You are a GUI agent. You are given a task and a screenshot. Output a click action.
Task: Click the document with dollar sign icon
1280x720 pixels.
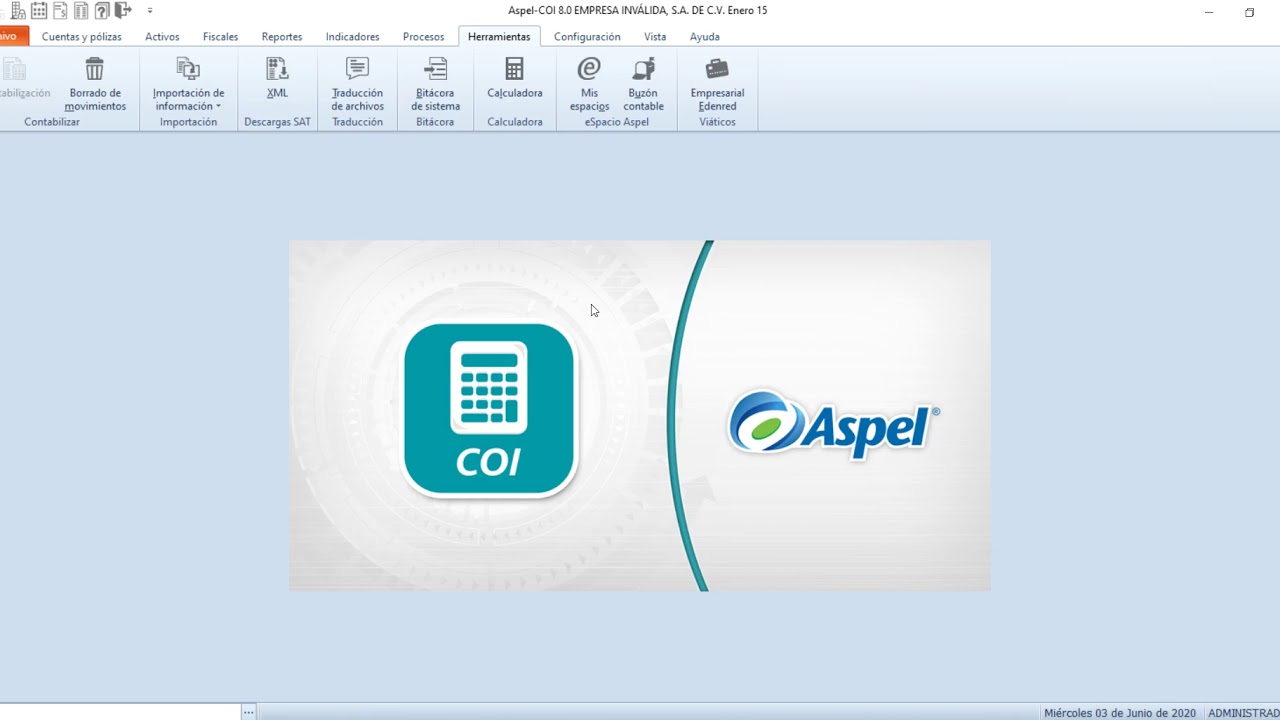click(60, 11)
